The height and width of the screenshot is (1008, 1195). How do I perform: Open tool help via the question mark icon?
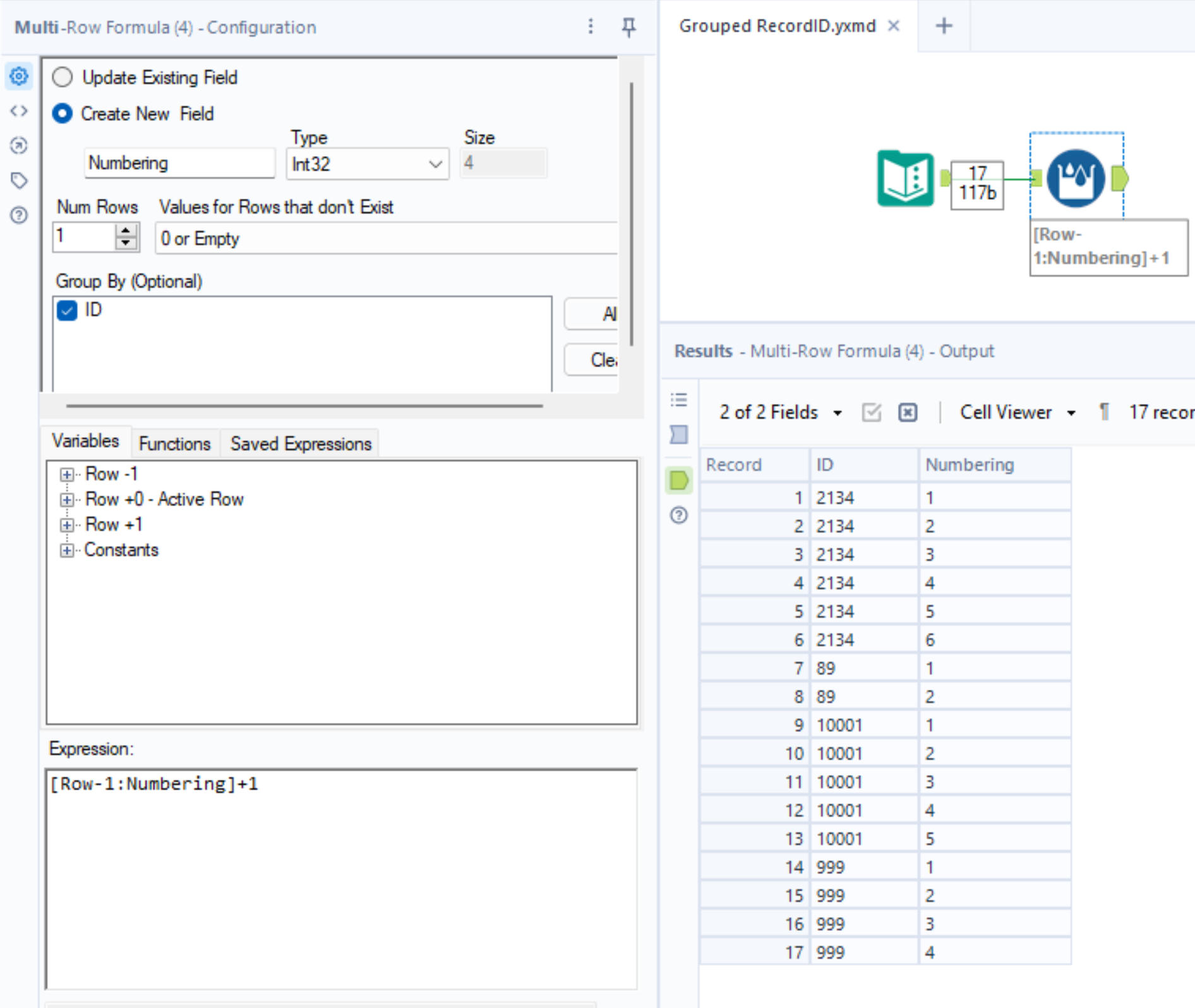coord(19,216)
